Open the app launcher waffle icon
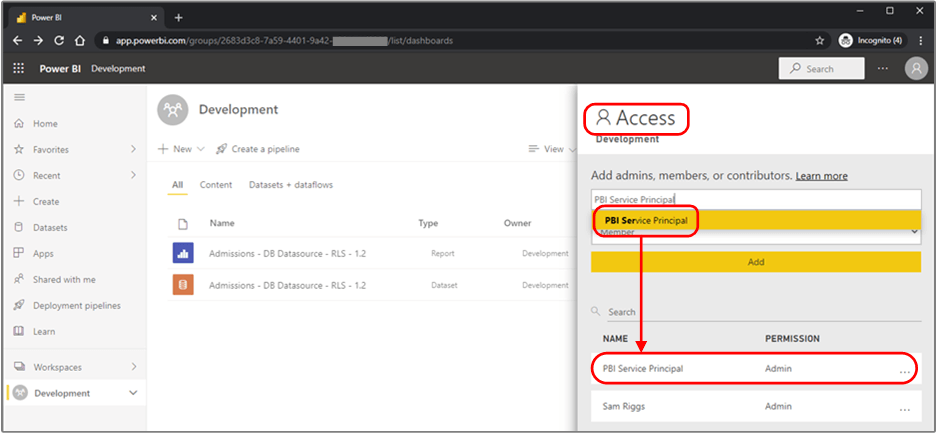 pyautogui.click(x=19, y=69)
